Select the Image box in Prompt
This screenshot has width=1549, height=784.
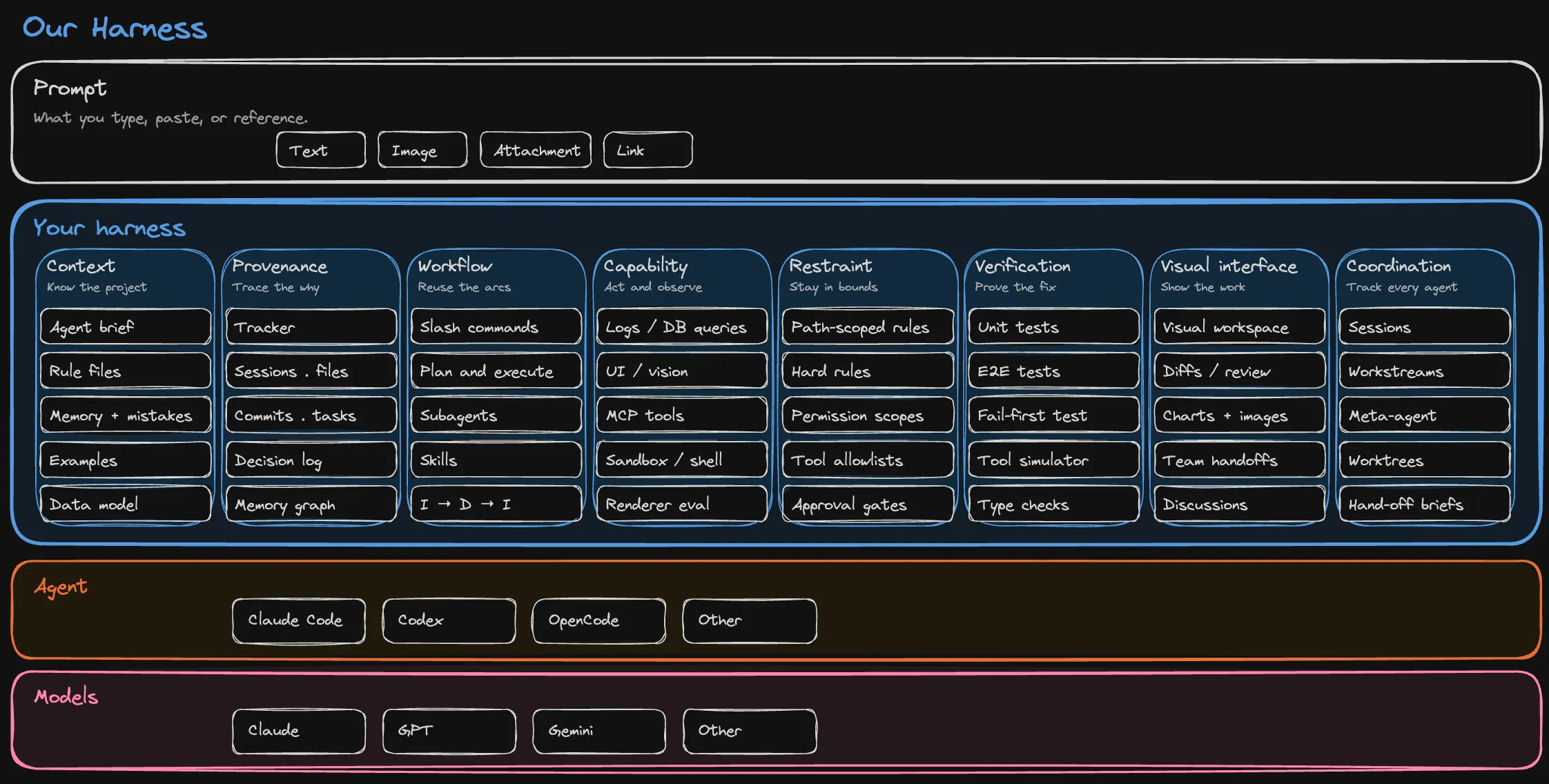coord(422,150)
